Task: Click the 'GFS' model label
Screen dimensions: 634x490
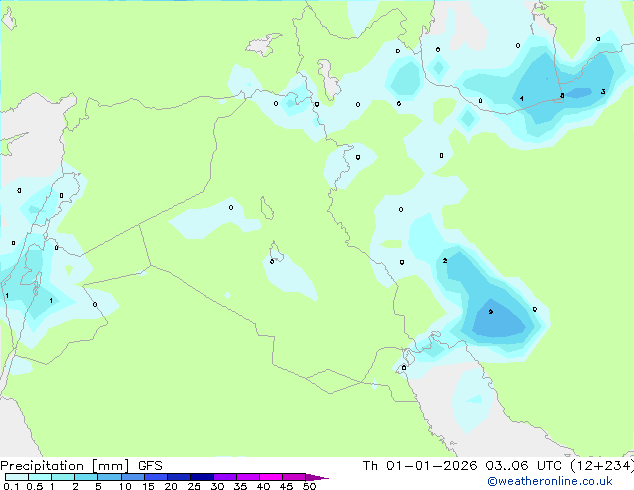Action: click(x=150, y=466)
